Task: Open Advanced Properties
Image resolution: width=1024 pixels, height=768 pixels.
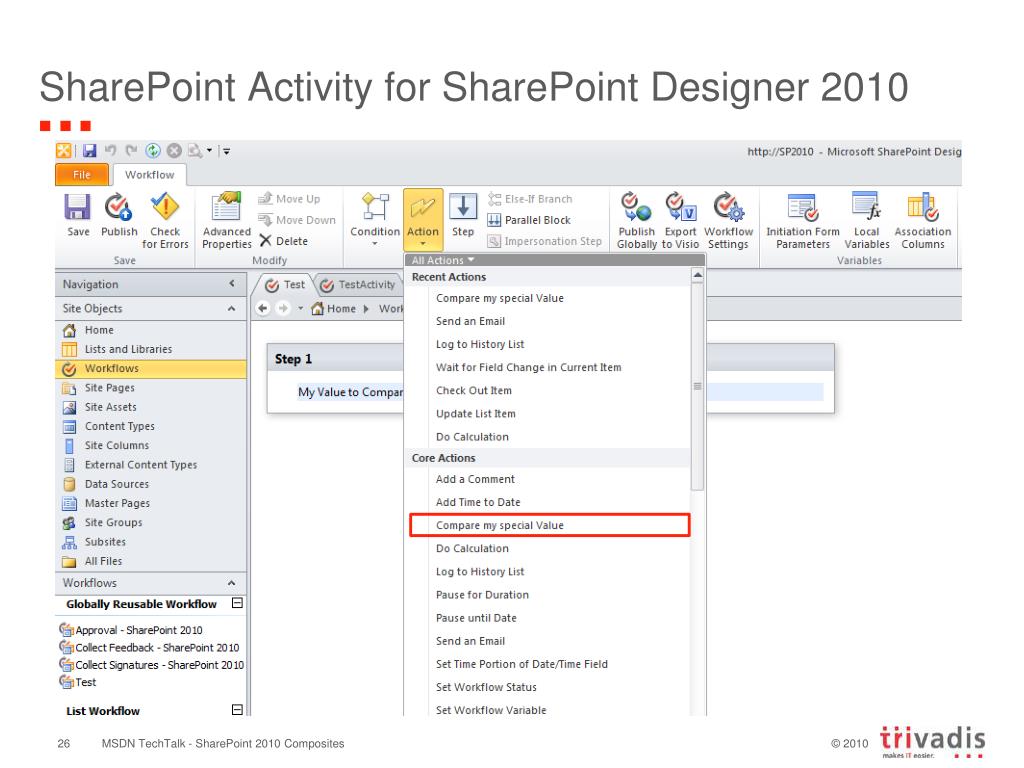Action: (x=227, y=221)
